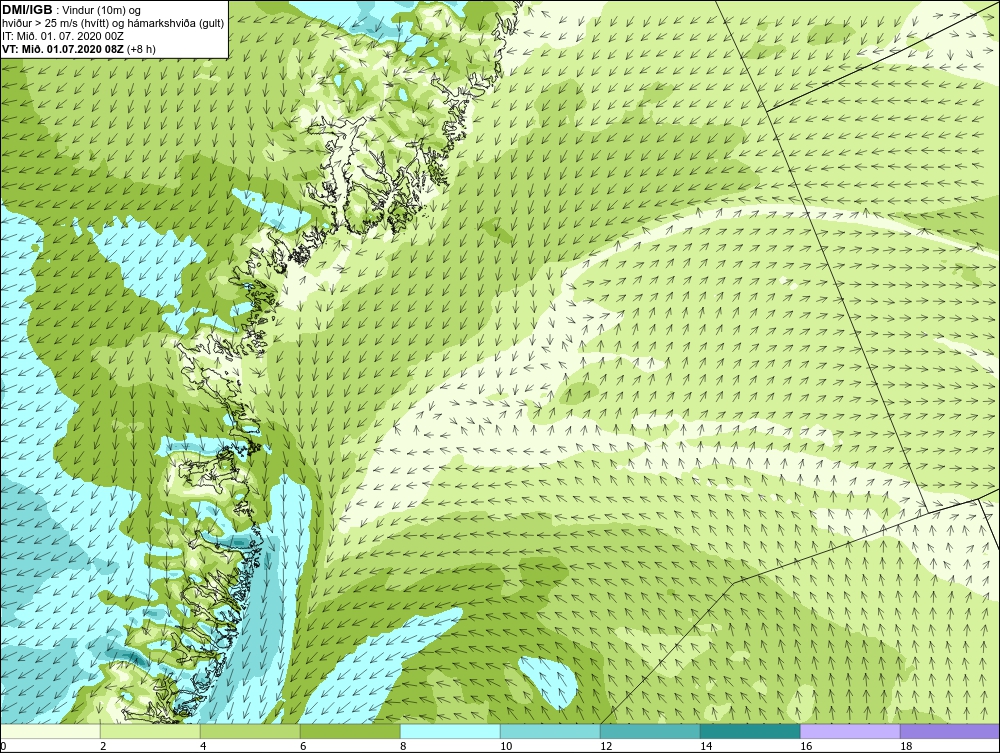Click the legend scale label '6'

click(x=303, y=746)
